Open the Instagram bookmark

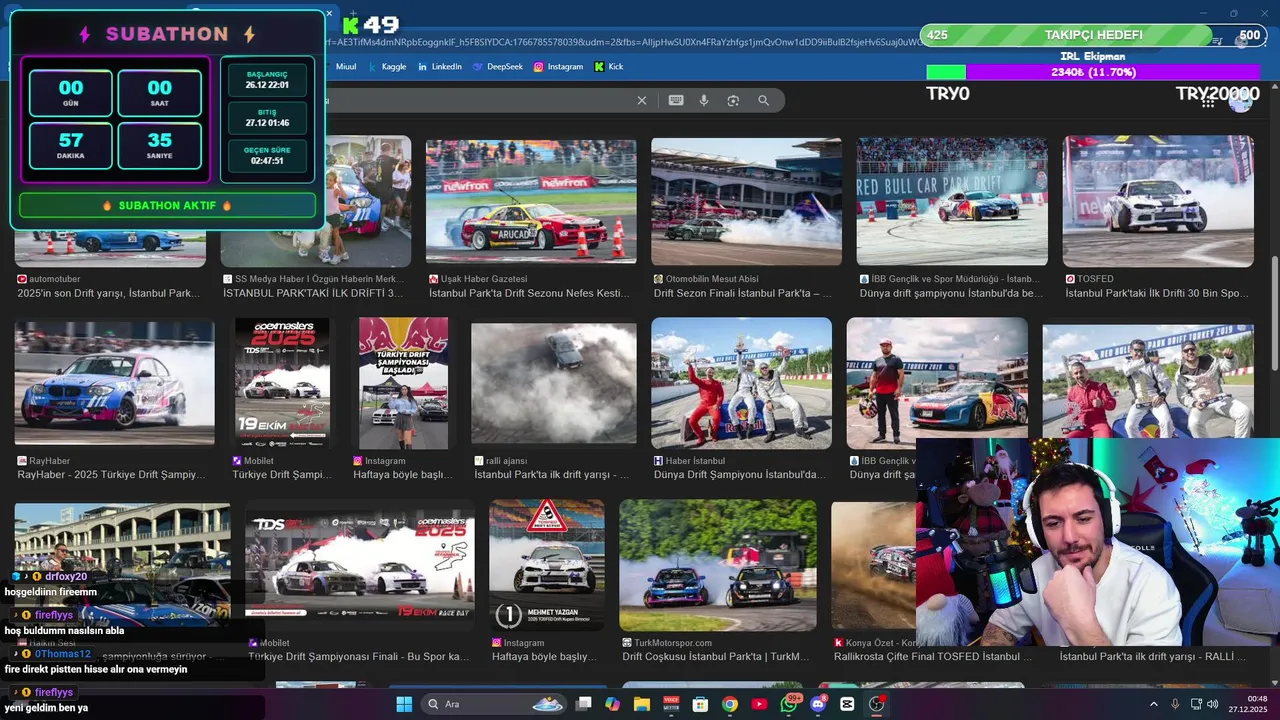click(x=558, y=67)
